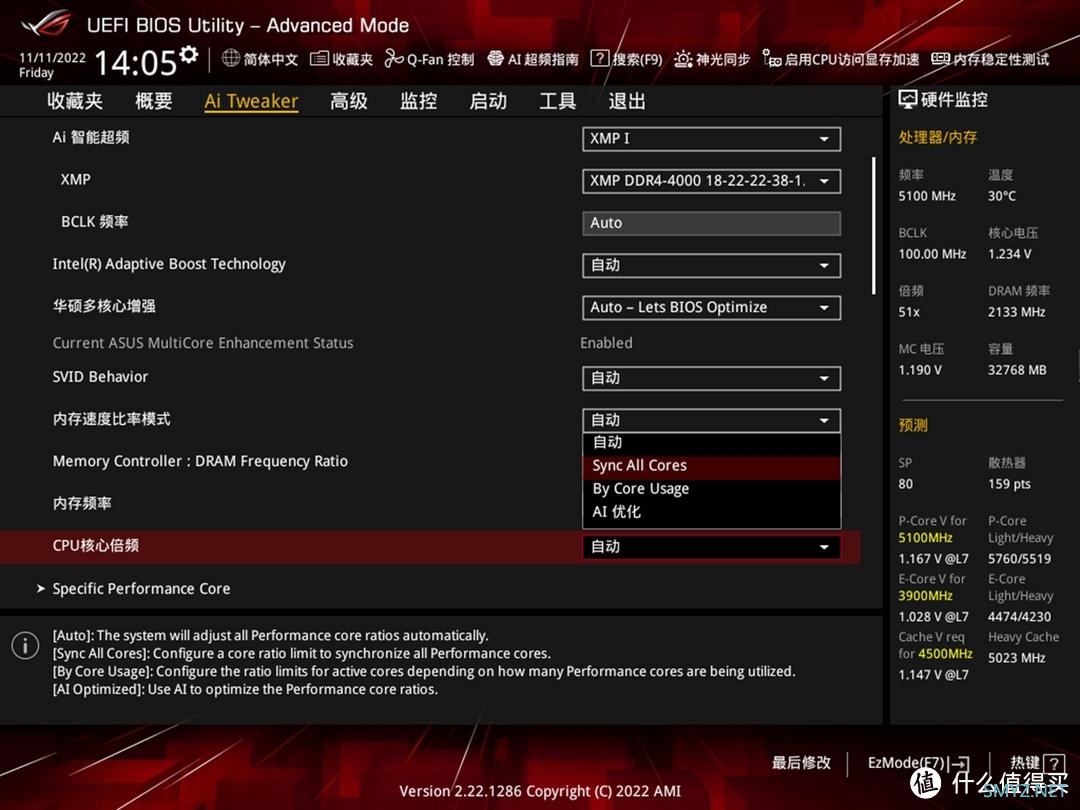Open 华硕多核心增强 Auto dropdown
1080x810 pixels.
(x=712, y=307)
